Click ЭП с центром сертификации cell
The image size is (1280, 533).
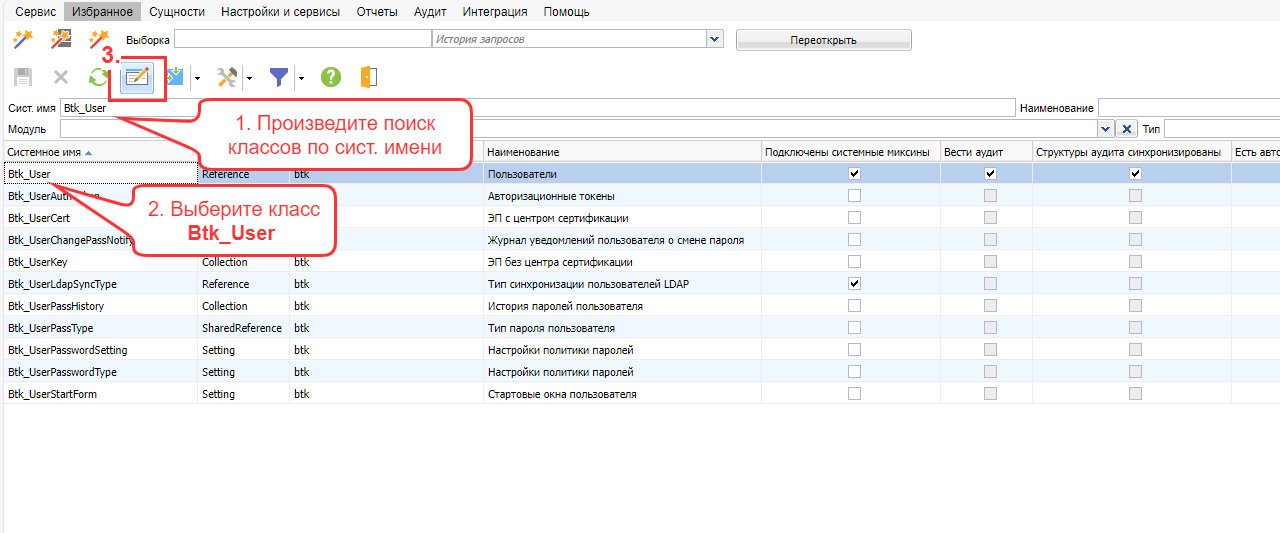[x=622, y=218]
